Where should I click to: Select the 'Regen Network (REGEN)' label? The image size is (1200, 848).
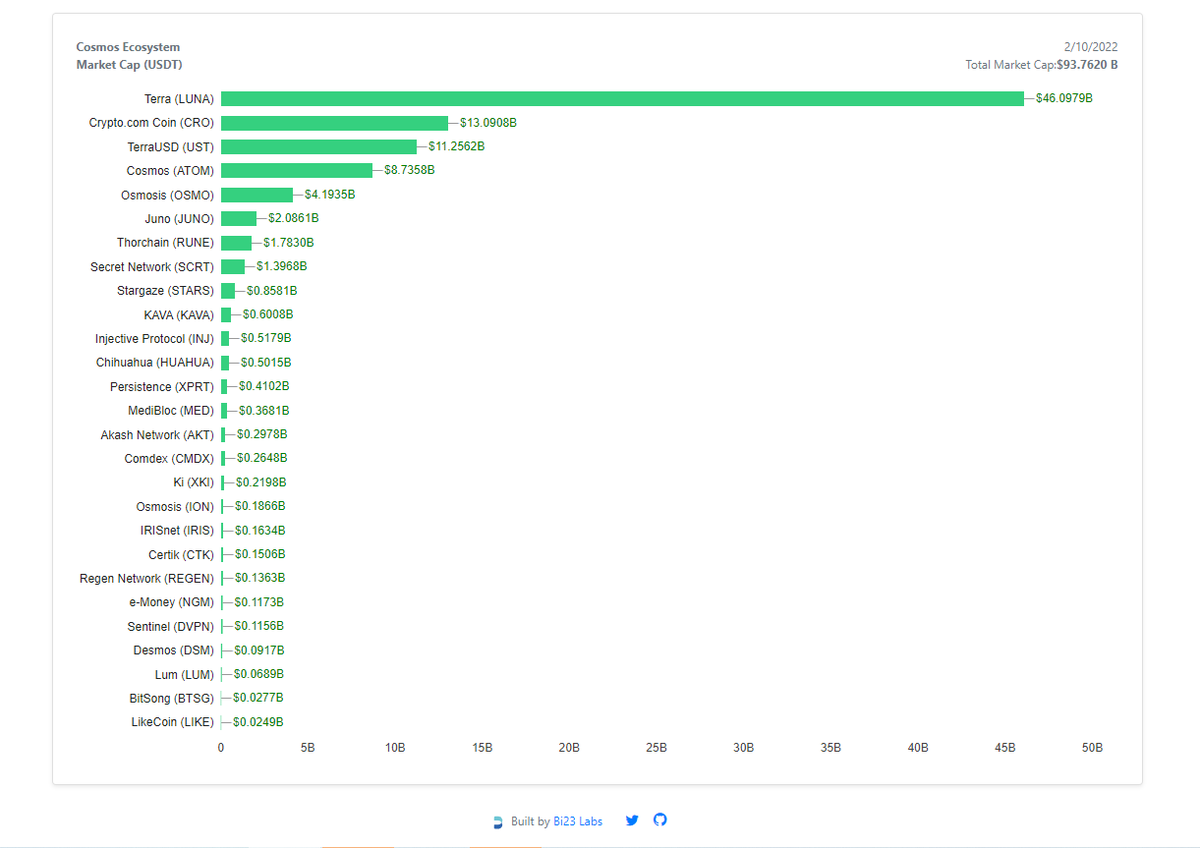click(x=147, y=579)
